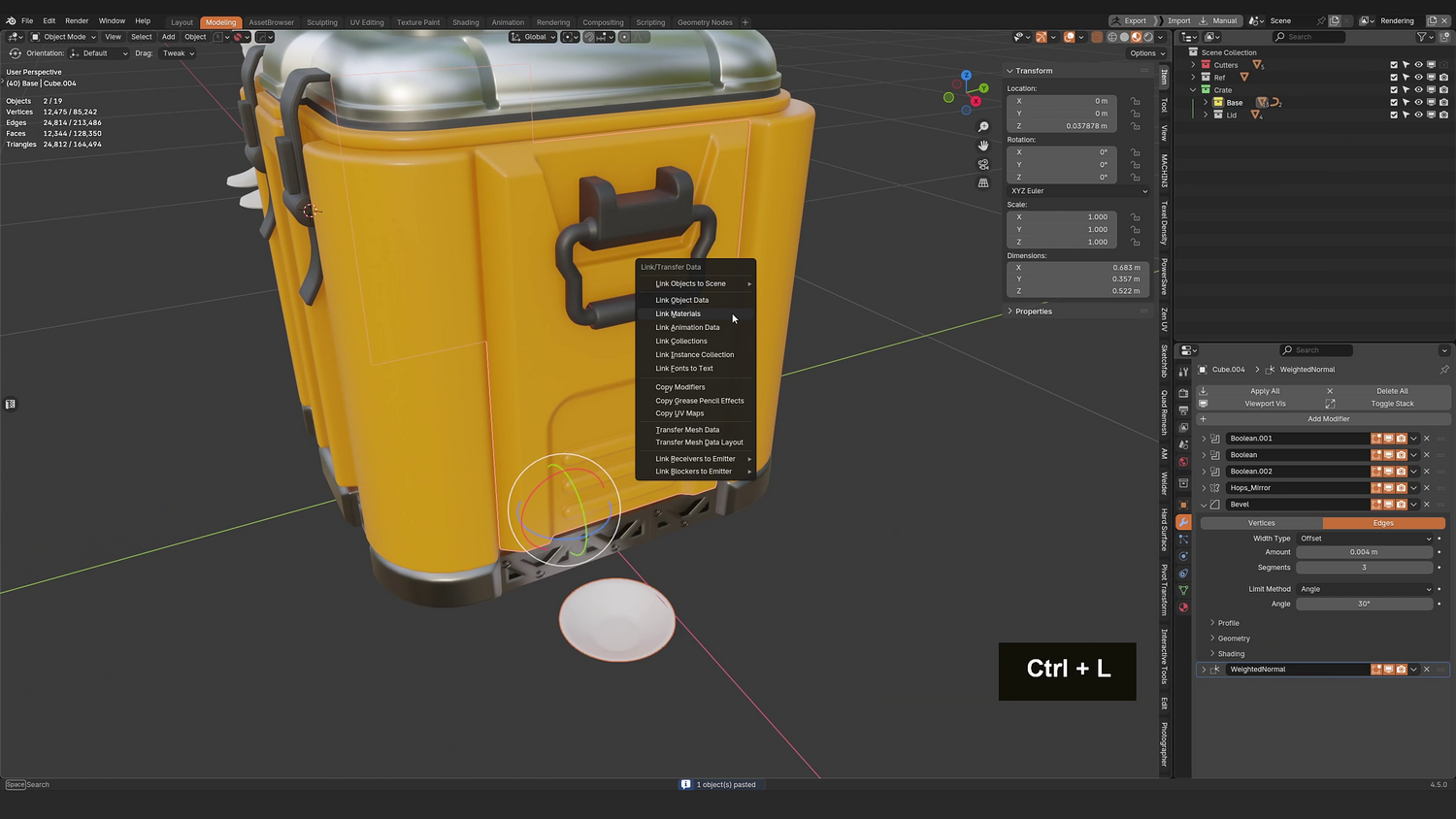Open the Limit Method Angle dropdown
The image size is (1456, 819).
click(x=1365, y=589)
